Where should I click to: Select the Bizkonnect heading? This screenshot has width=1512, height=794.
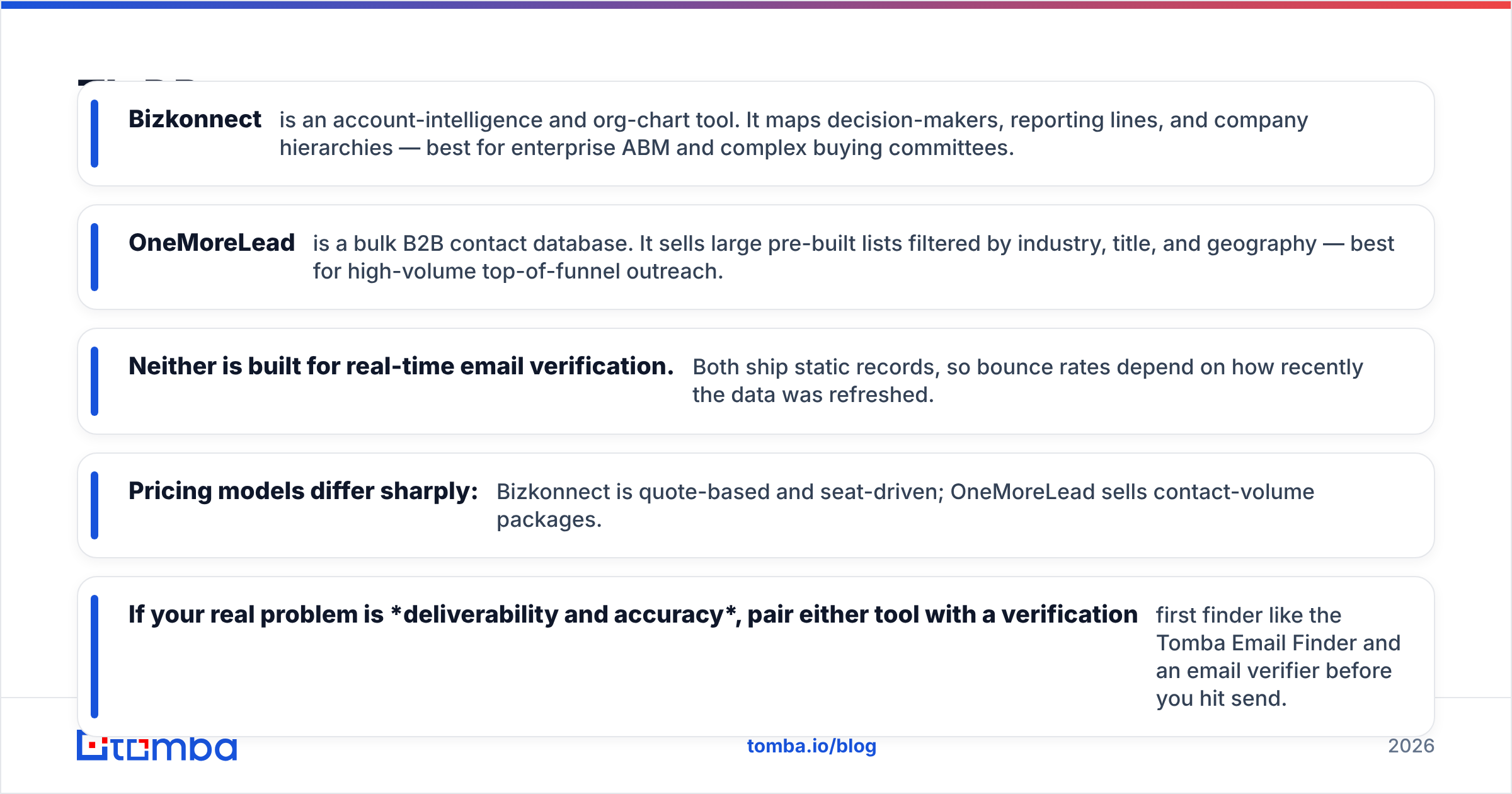195,119
